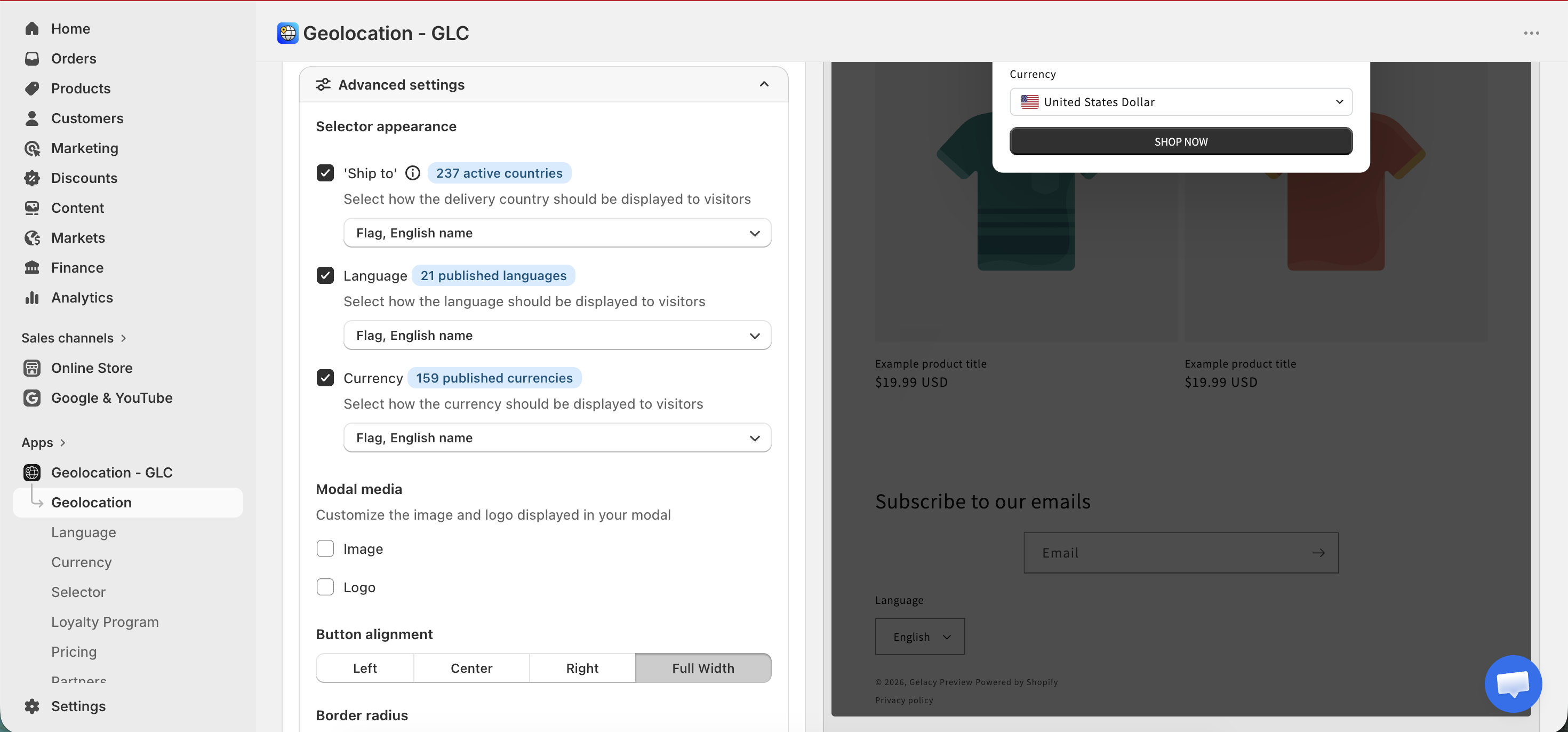Click the Orders inbox icon
Screen dimensions: 1568x732
31,59
